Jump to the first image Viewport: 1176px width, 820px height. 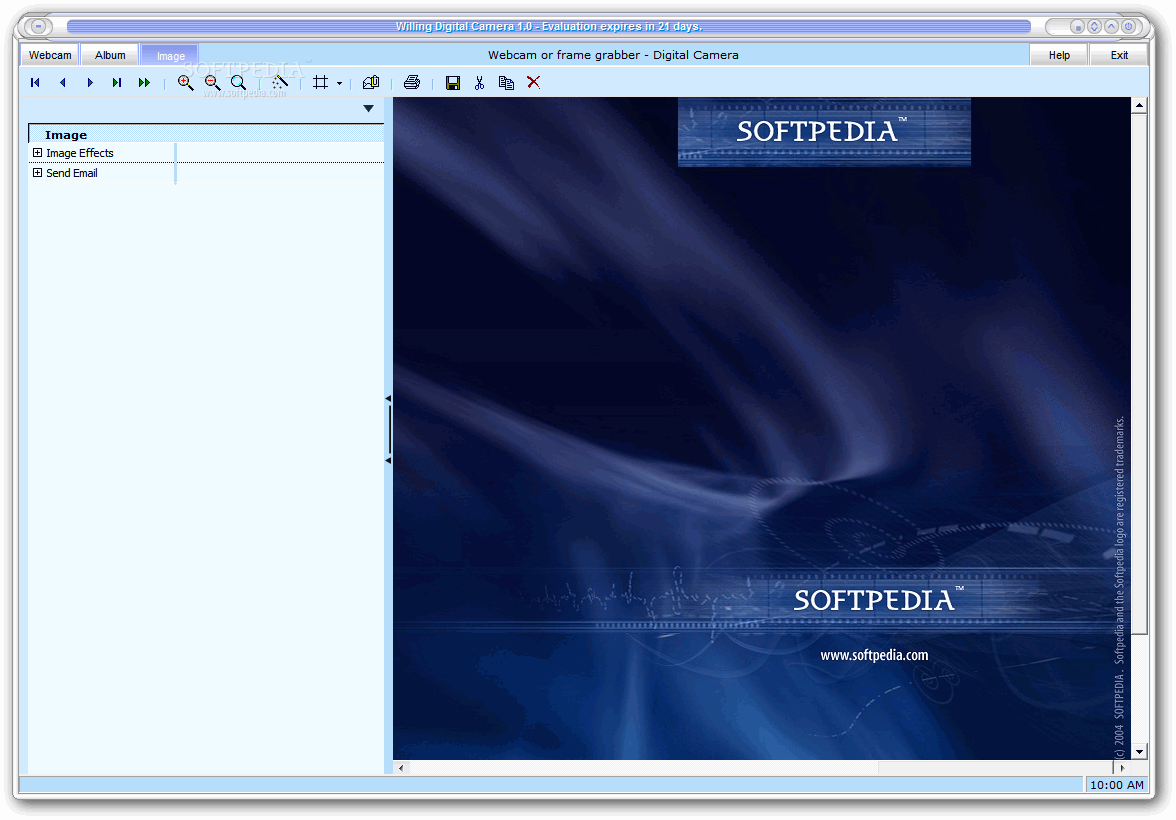(x=34, y=83)
